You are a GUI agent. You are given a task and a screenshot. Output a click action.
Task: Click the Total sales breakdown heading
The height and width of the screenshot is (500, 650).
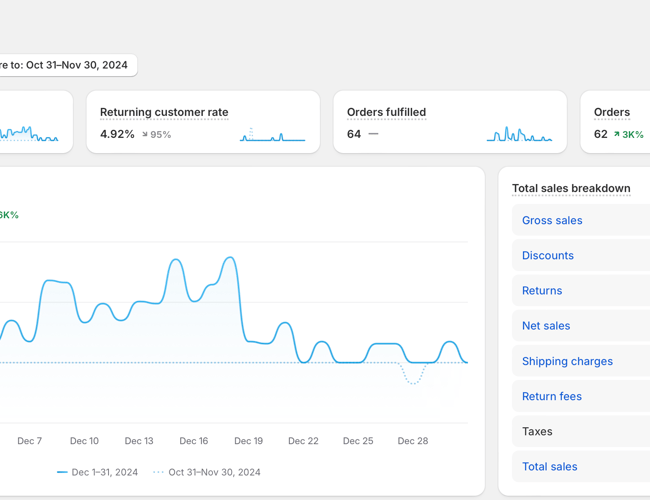570,188
